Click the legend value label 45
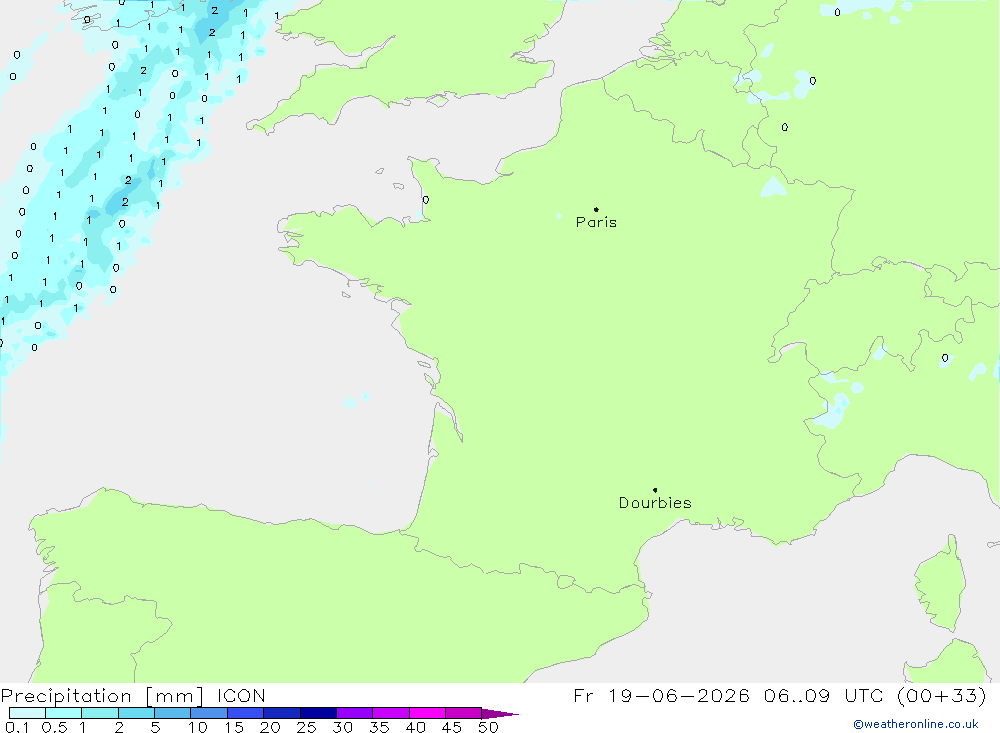 (x=452, y=727)
